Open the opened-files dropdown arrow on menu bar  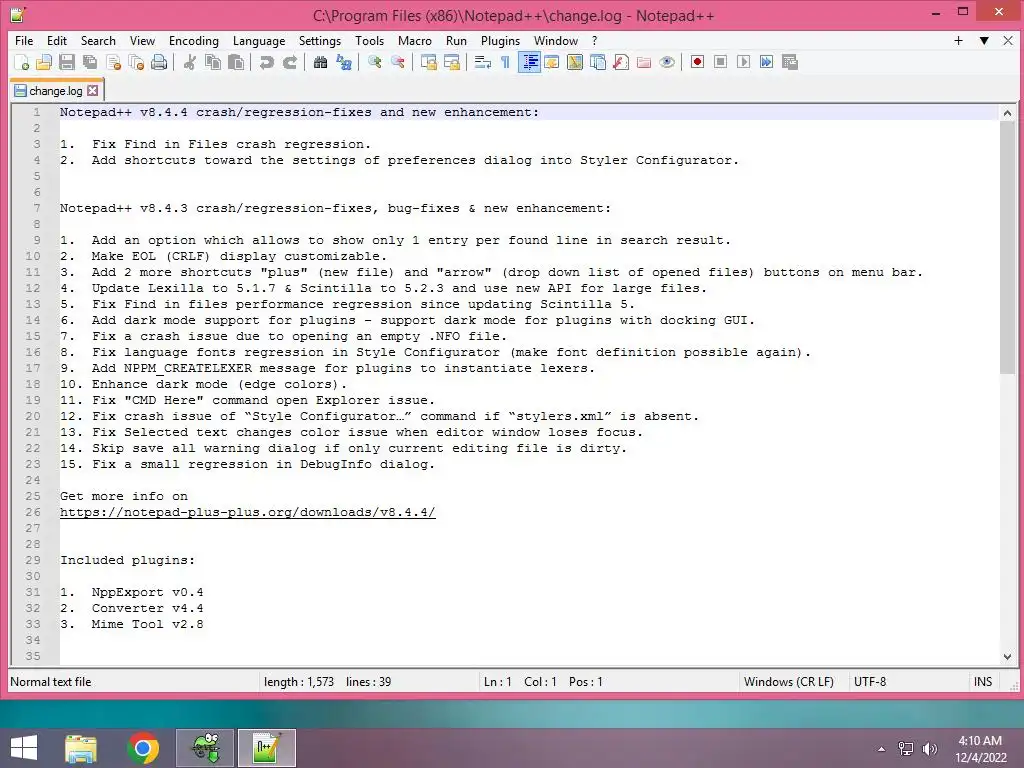984,40
